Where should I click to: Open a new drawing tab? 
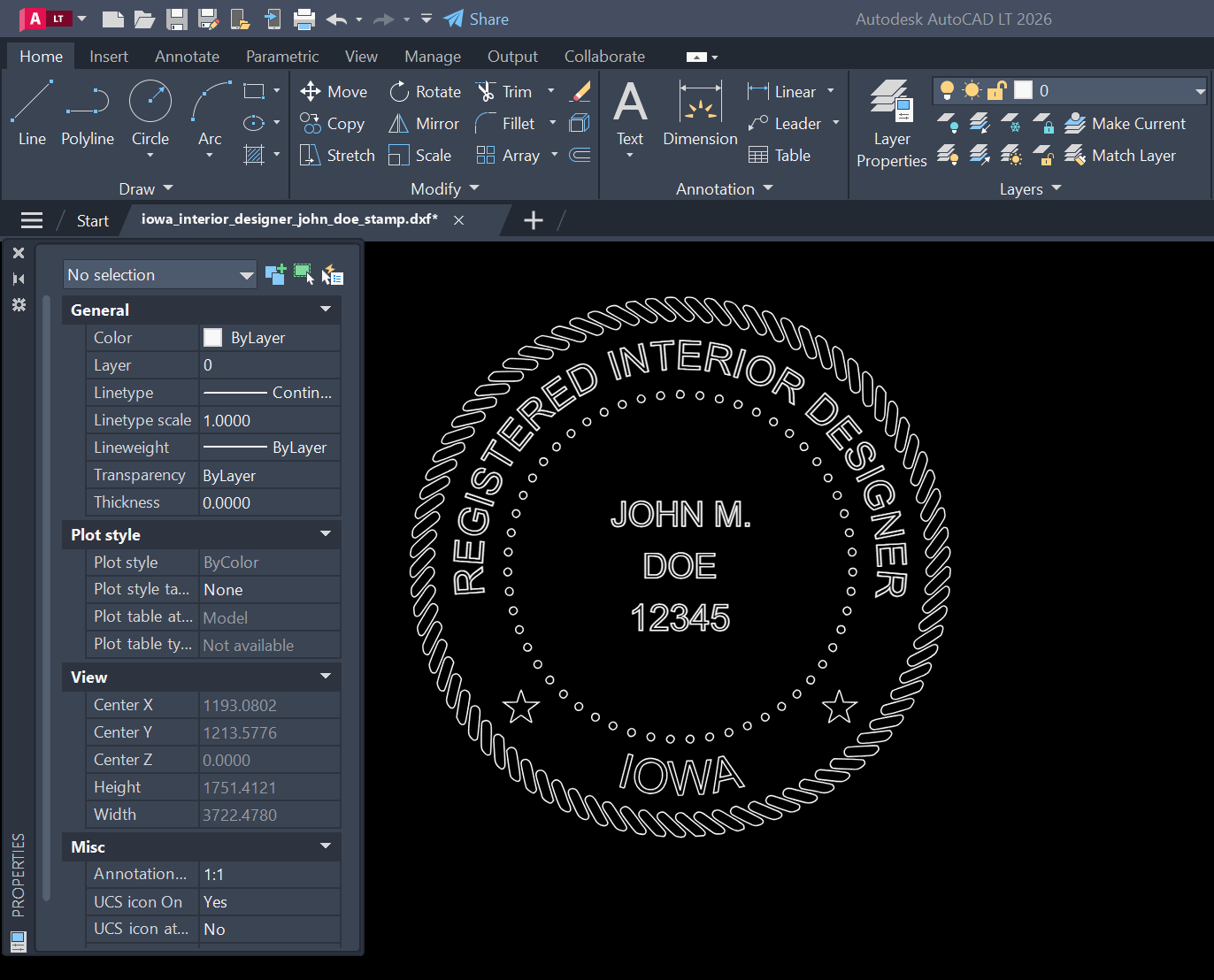533,220
